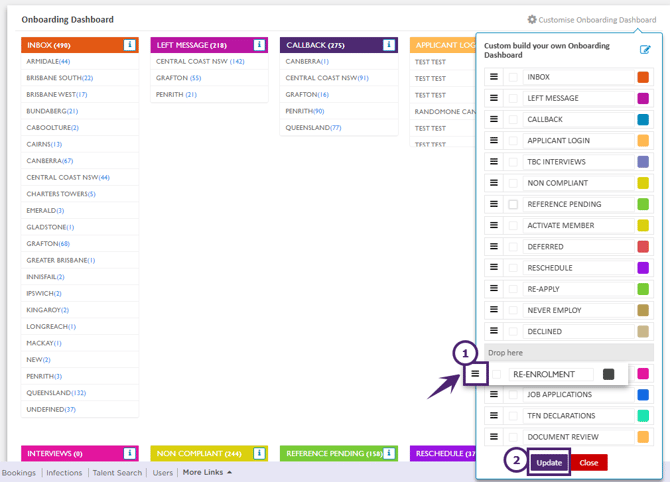Click CALLBACK column info icon
The width and height of the screenshot is (670, 482).
[x=389, y=45]
